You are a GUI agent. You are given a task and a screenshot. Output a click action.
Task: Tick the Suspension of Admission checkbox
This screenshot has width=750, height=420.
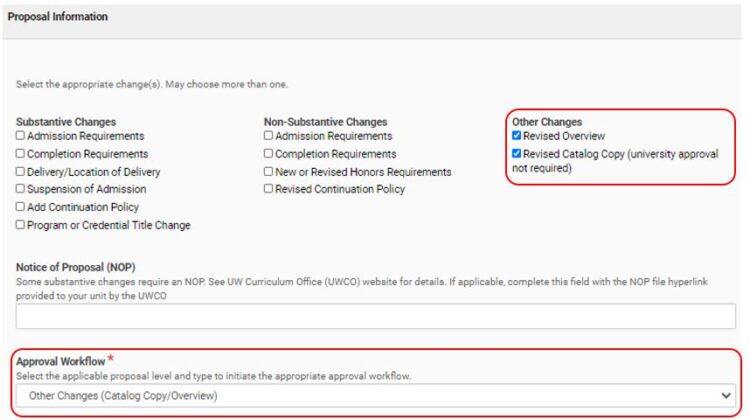point(20,189)
